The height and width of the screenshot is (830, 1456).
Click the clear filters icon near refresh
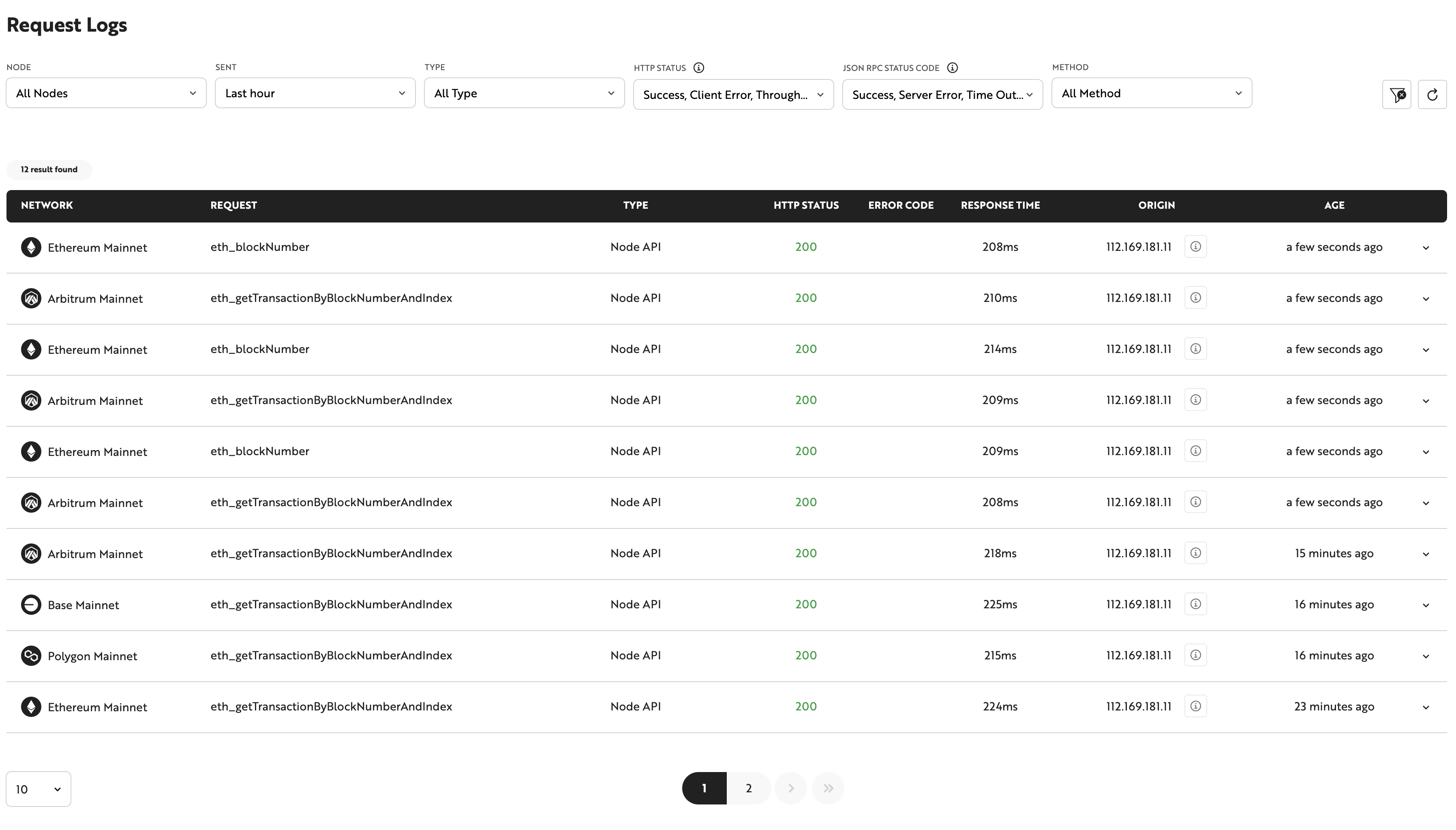pos(1397,94)
